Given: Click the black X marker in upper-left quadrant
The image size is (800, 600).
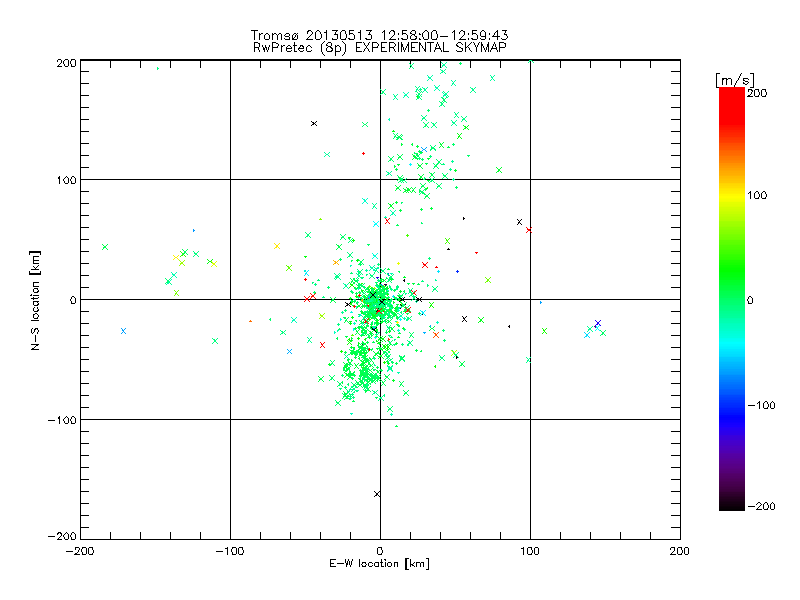Looking at the screenshot, I should pos(314,123).
